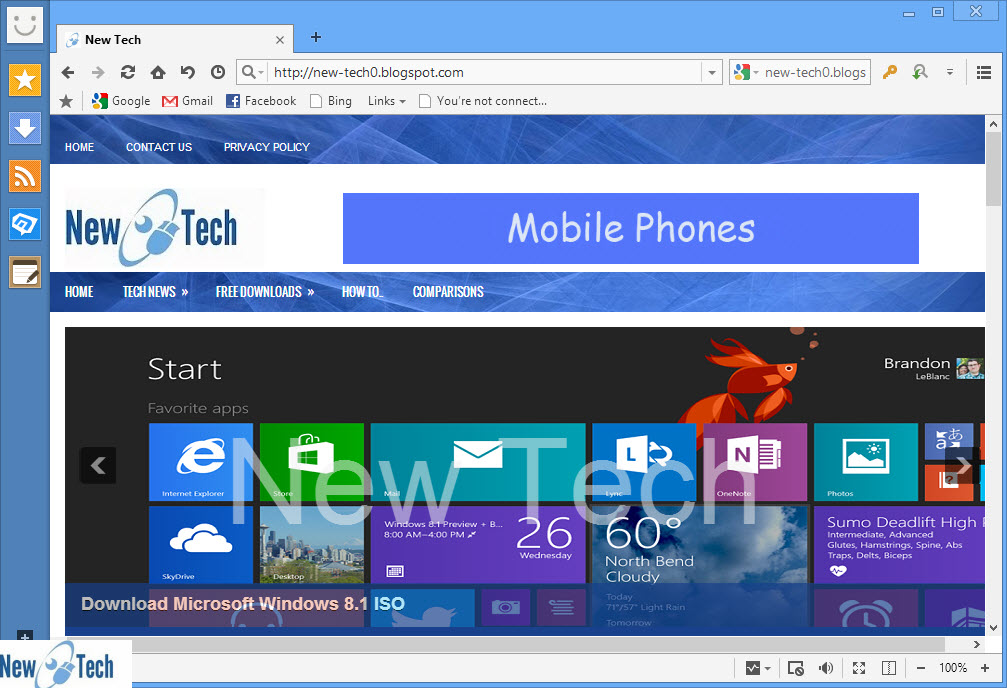Go forward with the Forward arrow
The height and width of the screenshot is (688, 1007).
(x=98, y=73)
